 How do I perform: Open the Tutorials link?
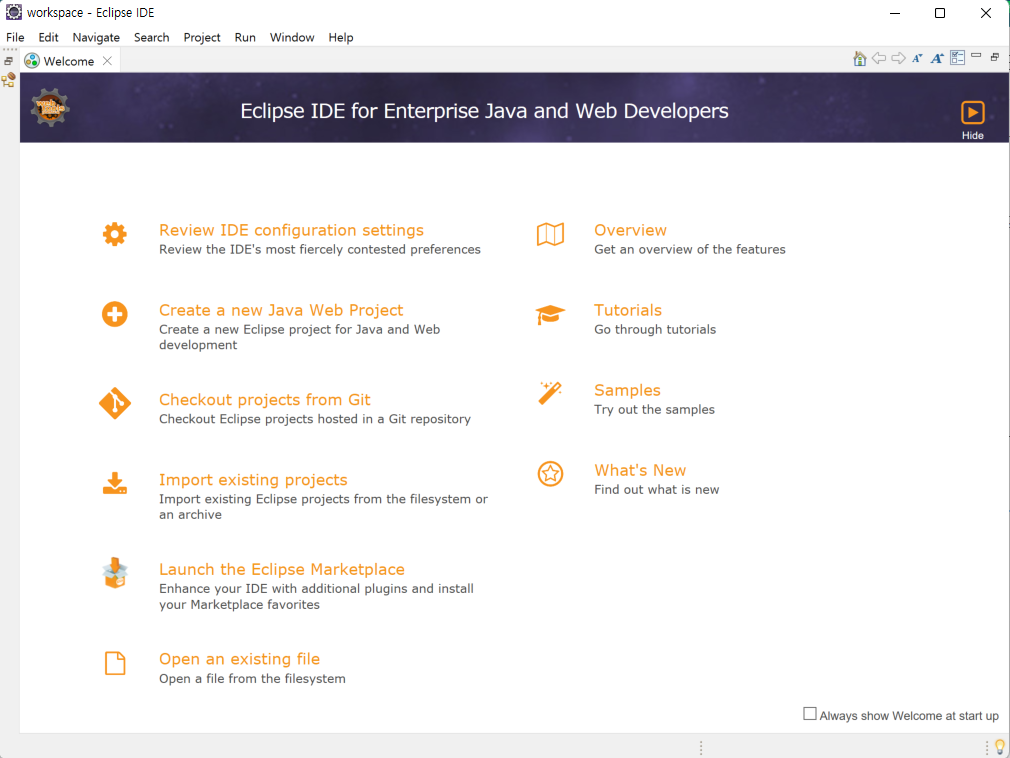(x=628, y=310)
